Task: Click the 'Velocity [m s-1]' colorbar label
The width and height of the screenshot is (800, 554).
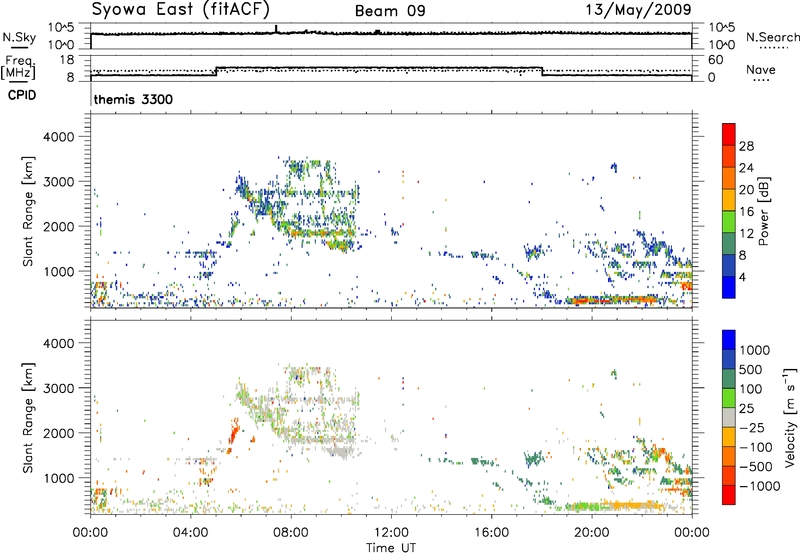Action: point(790,417)
